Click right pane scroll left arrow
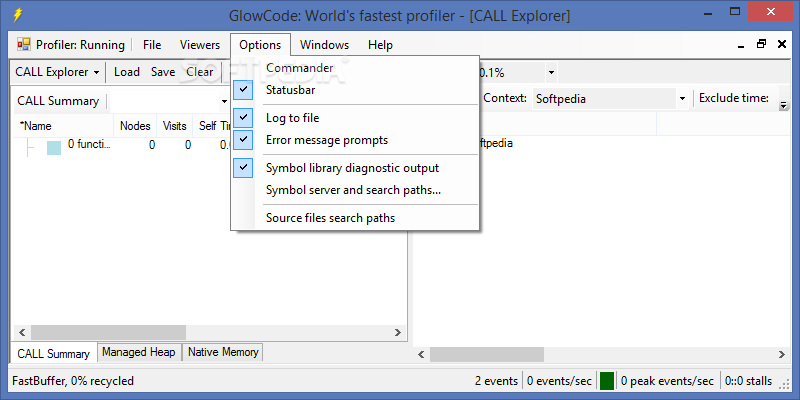This screenshot has width=800, height=400. 421,354
